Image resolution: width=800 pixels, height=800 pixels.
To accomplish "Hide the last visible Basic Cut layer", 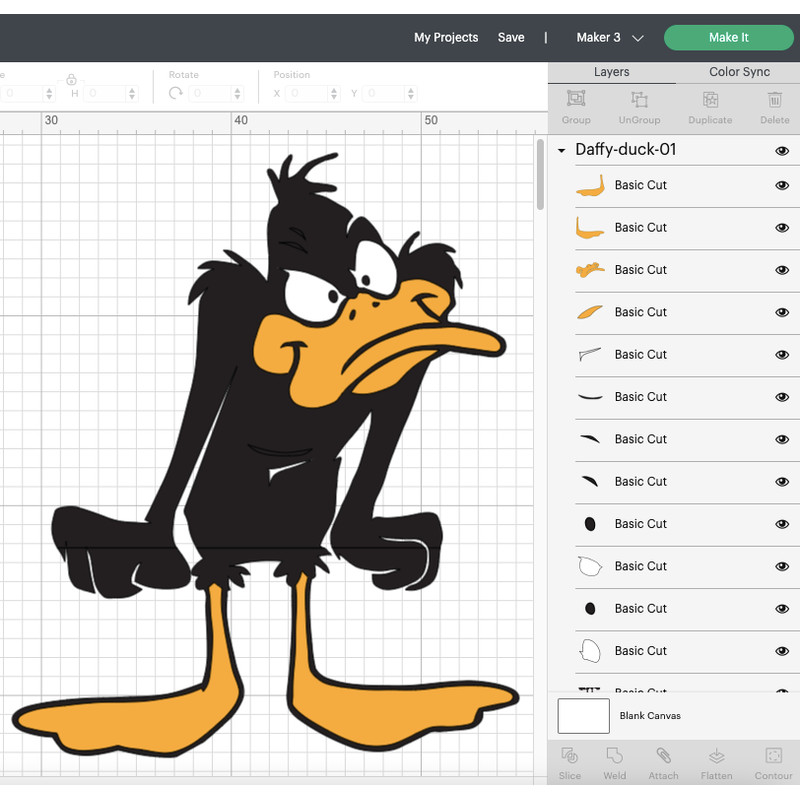I will coord(781,651).
